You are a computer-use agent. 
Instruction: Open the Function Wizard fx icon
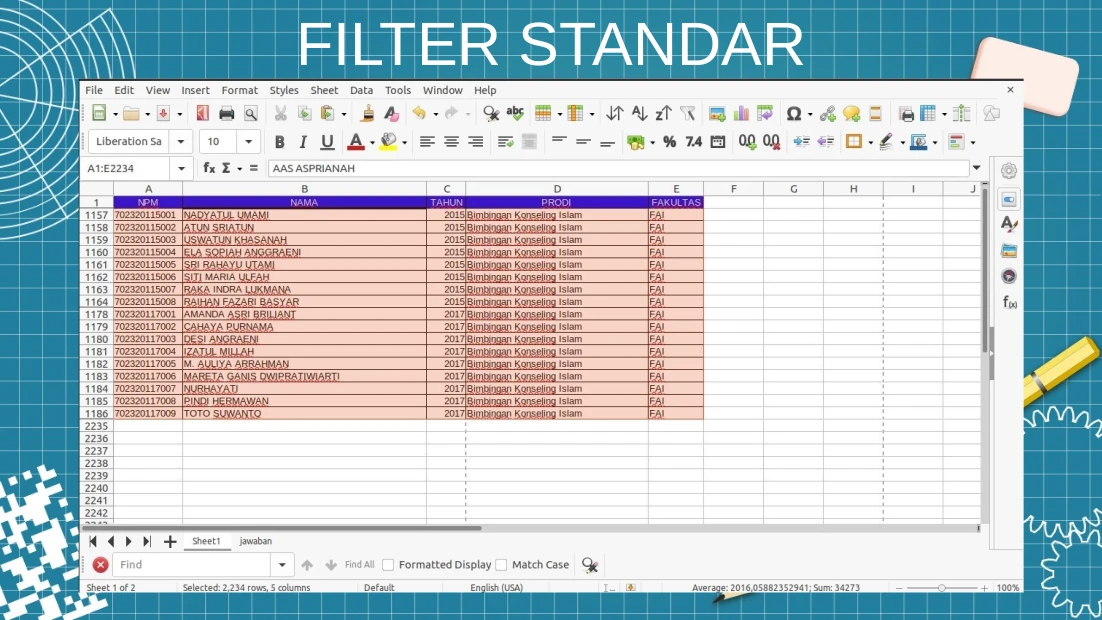tap(209, 169)
